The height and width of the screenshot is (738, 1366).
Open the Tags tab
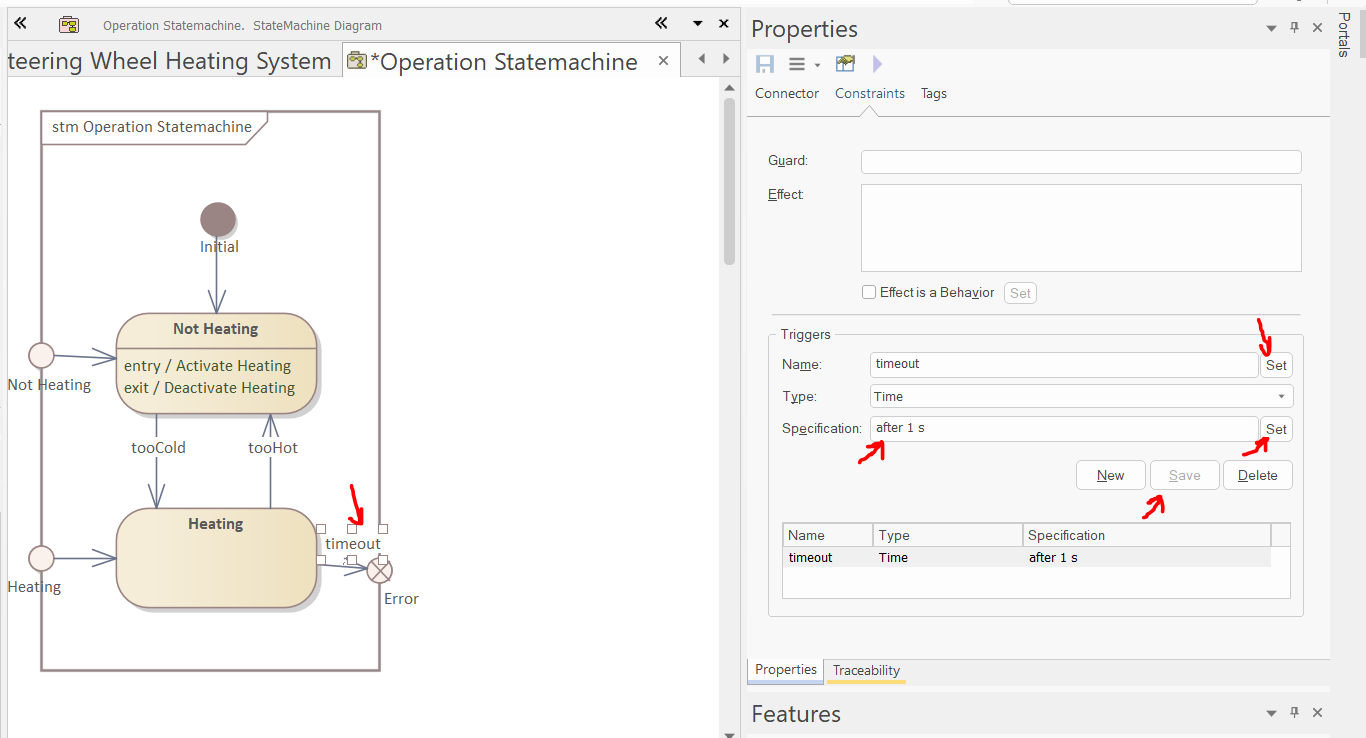click(933, 93)
